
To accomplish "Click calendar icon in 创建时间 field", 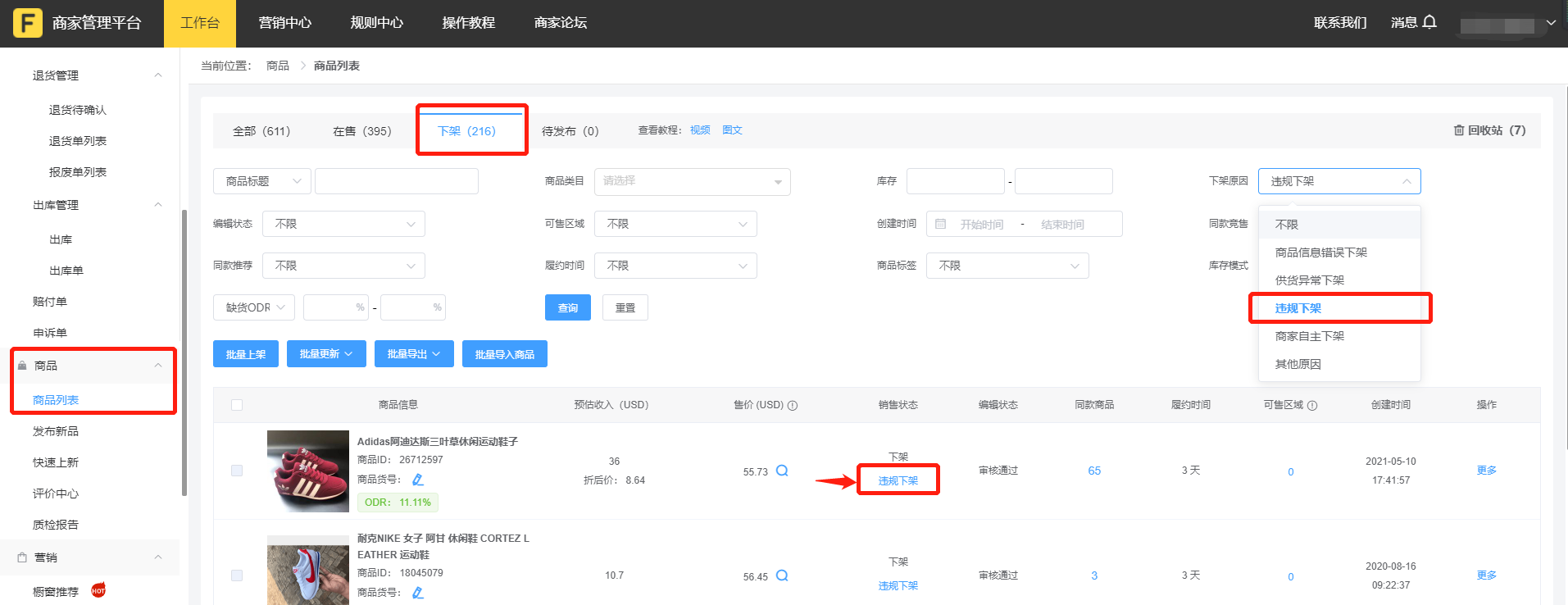I will 941,224.
